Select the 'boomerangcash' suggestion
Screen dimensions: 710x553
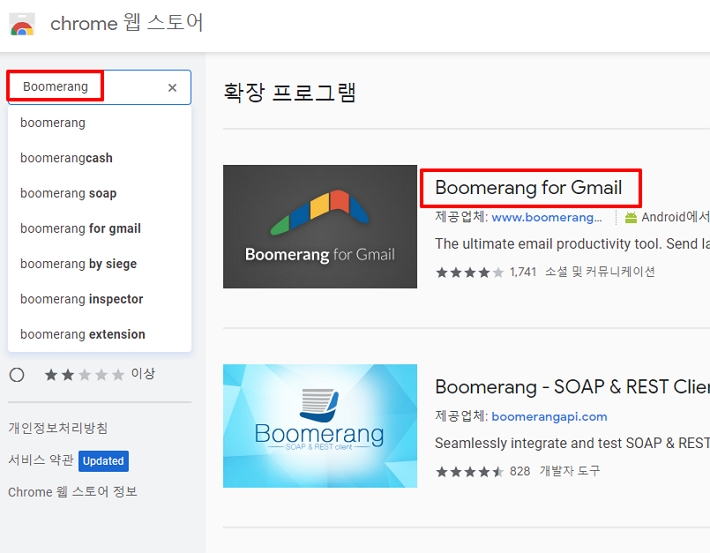point(99,158)
